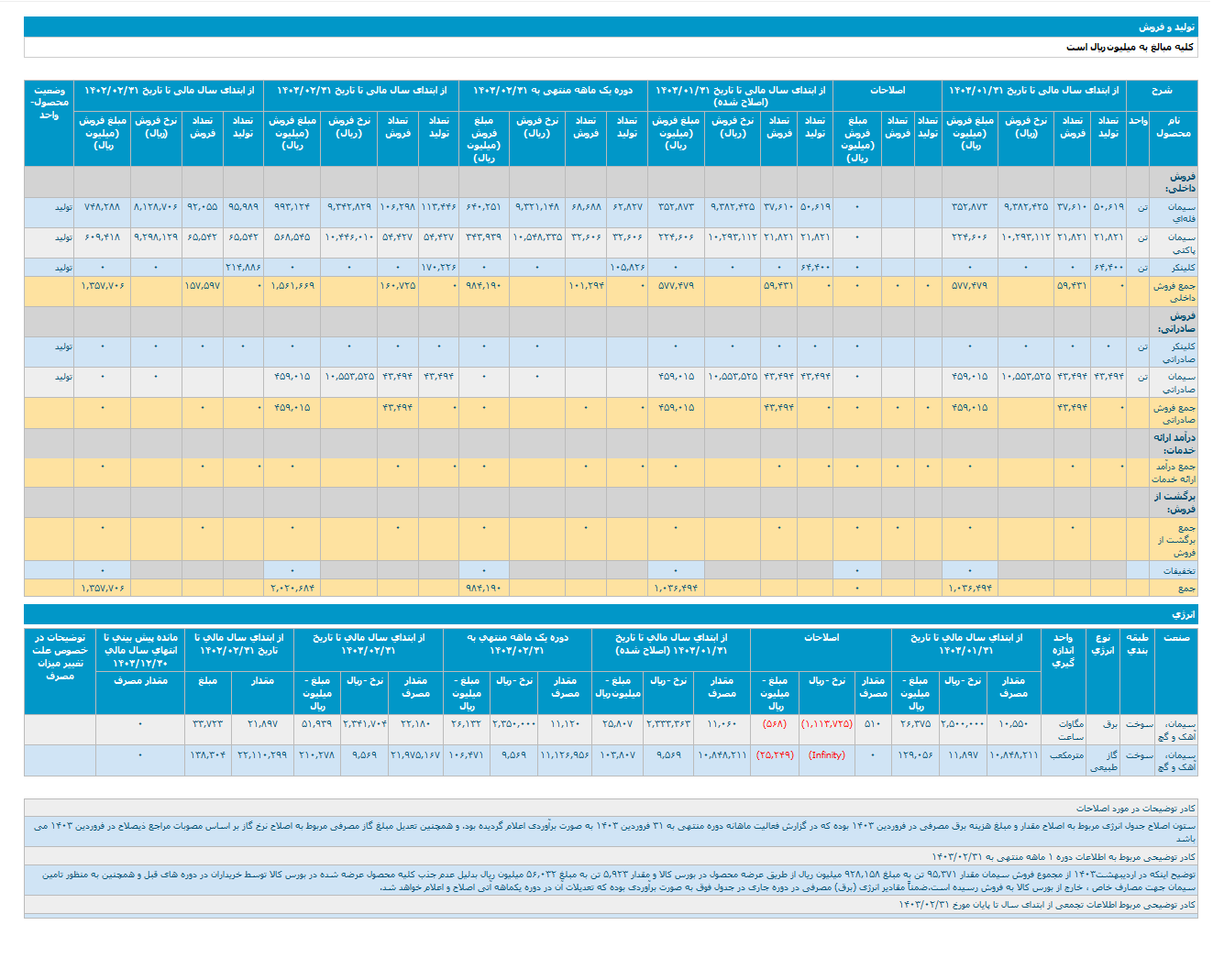Click the «جمع فروش داخلی» total row label
The image size is (1213, 980).
pyautogui.click(x=1174, y=292)
